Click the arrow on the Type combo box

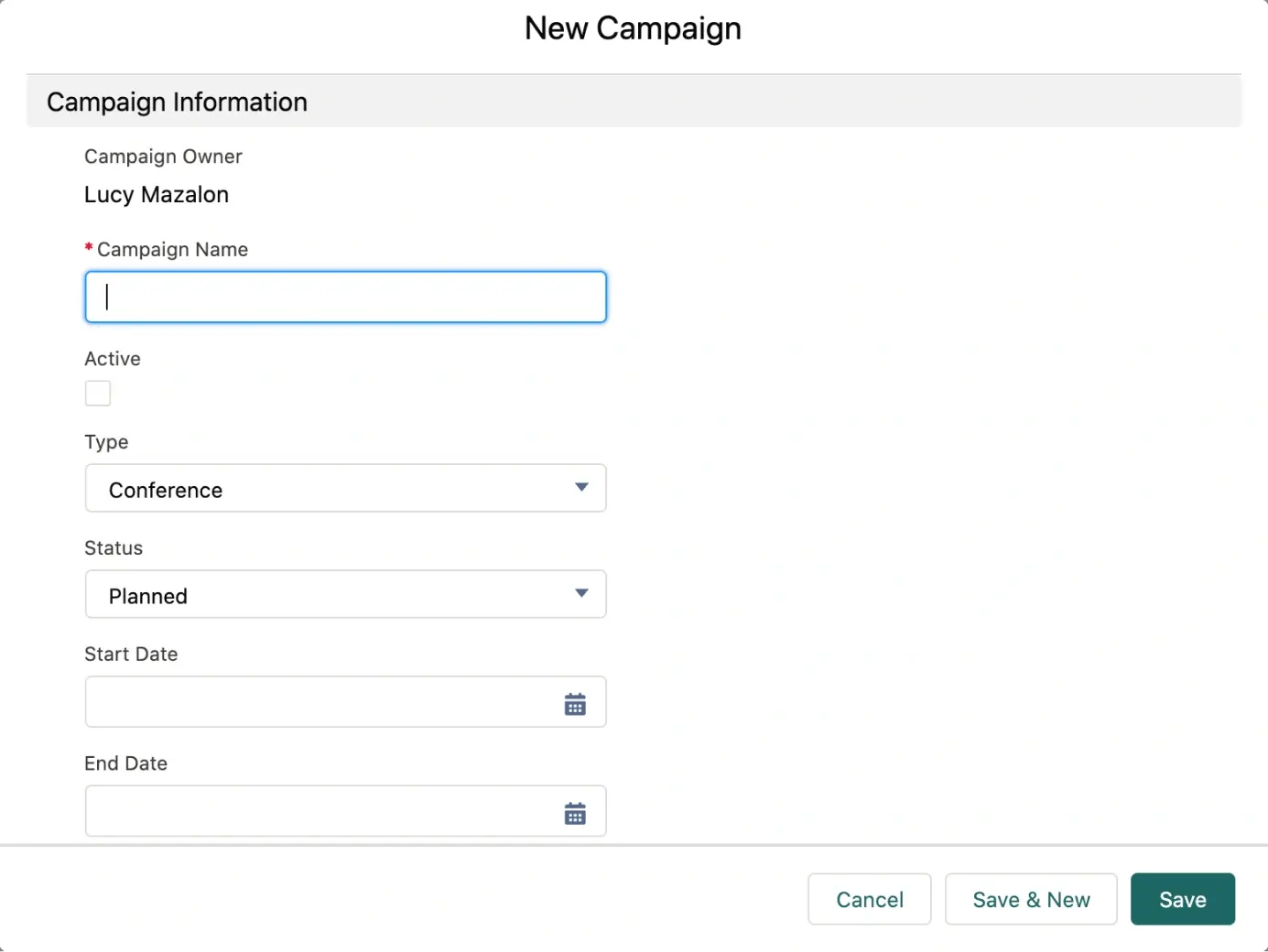click(x=581, y=488)
